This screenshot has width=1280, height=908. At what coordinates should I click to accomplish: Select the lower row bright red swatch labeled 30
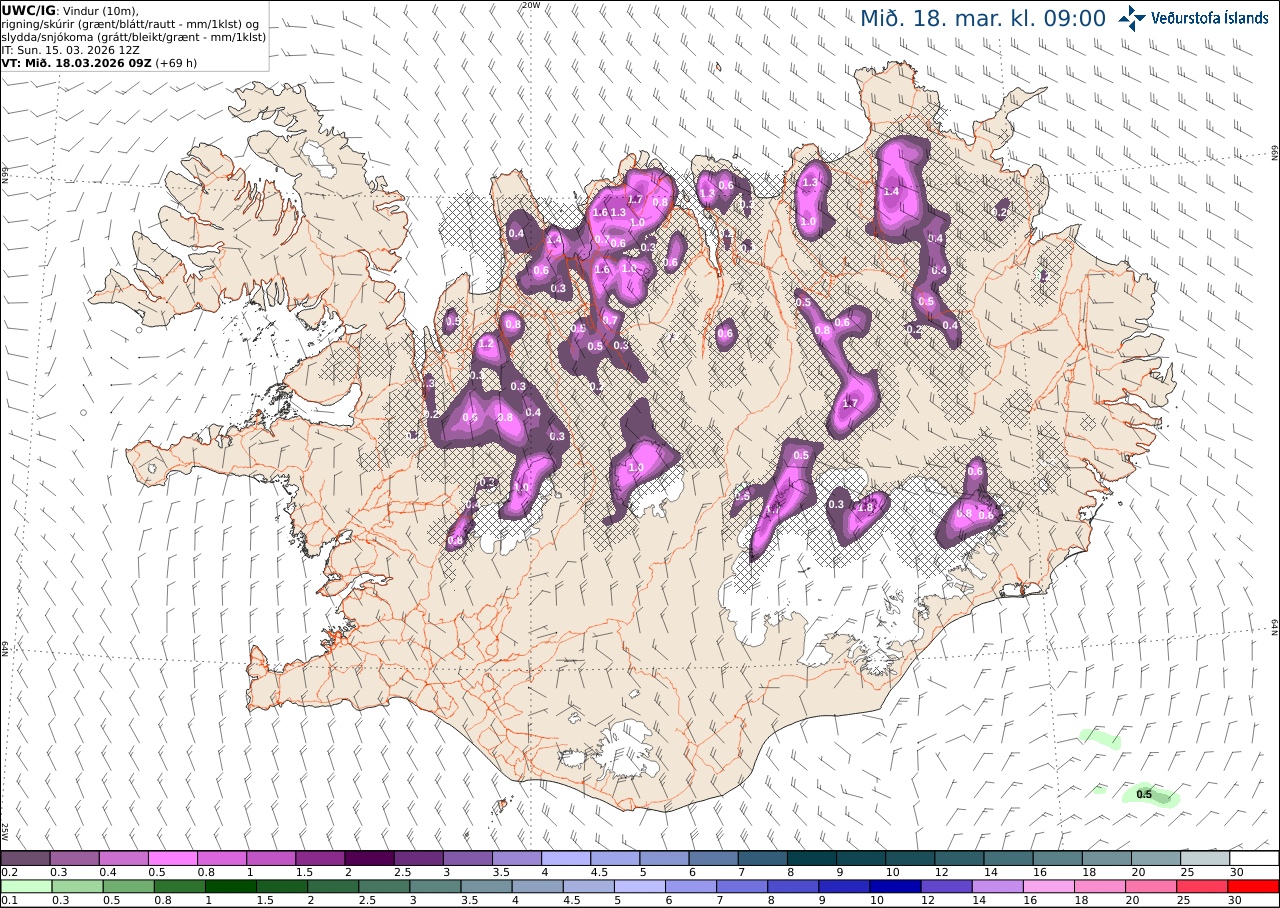[1253, 886]
